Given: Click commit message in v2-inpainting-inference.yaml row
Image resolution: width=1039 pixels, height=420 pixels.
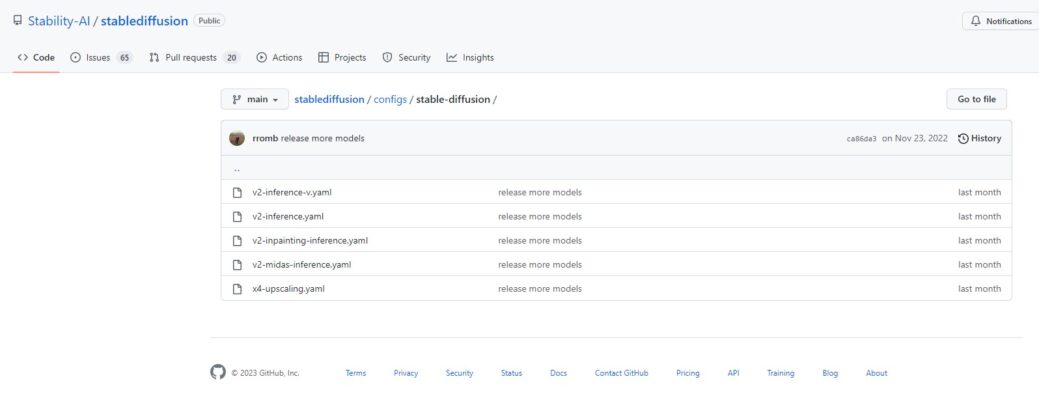Looking at the screenshot, I should click(540, 240).
